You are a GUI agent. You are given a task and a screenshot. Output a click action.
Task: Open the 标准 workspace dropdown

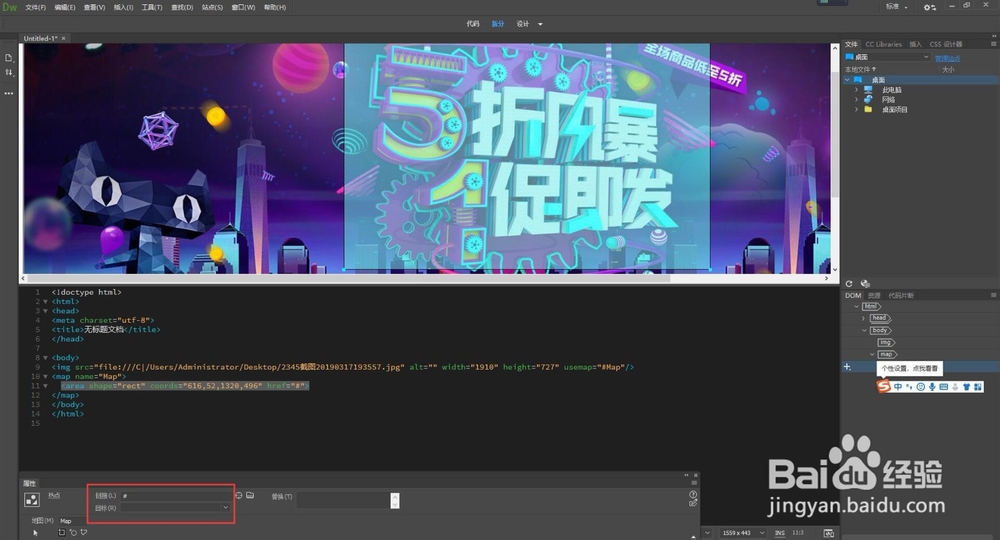pyautogui.click(x=896, y=7)
